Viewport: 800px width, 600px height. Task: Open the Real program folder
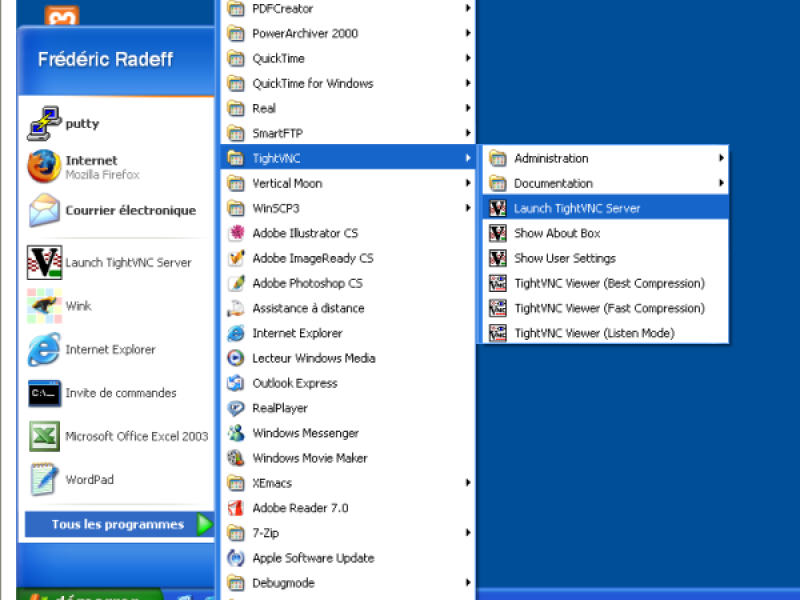[x=349, y=108]
